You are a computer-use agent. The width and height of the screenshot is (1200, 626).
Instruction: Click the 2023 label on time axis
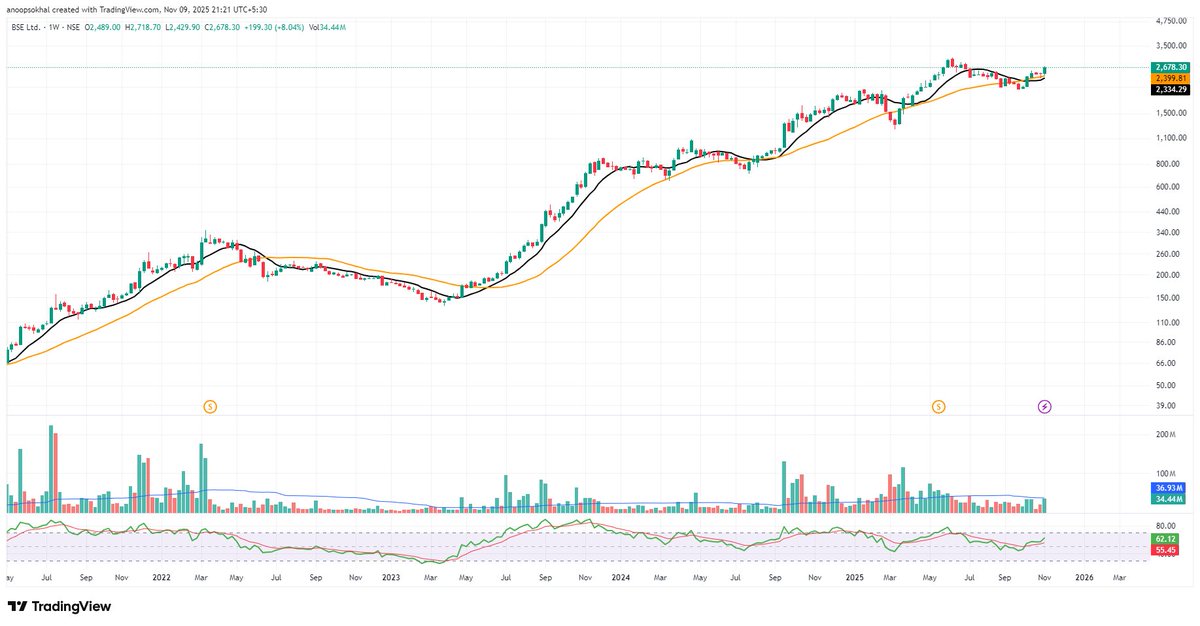(x=391, y=577)
